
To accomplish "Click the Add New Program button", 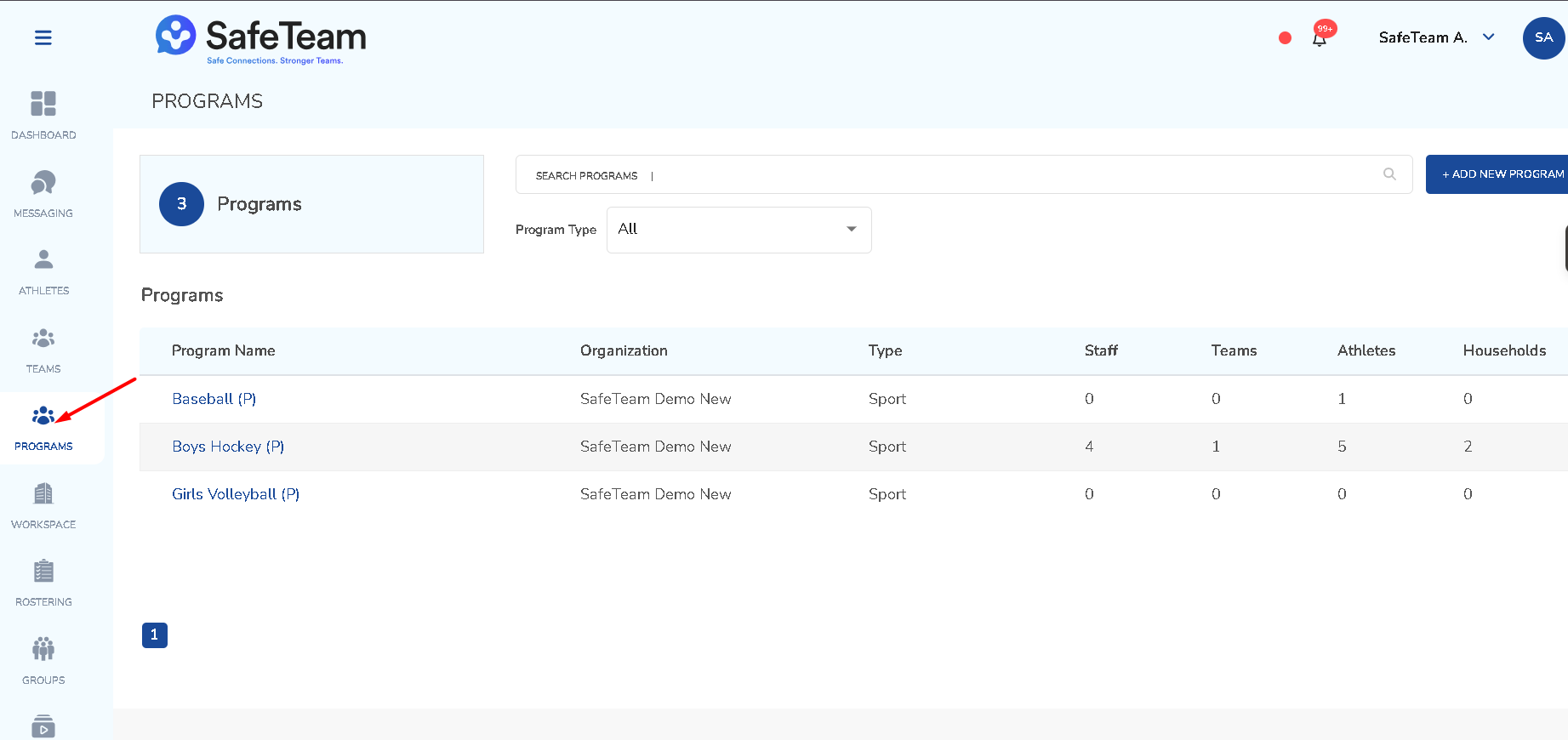I will tap(1497, 174).
